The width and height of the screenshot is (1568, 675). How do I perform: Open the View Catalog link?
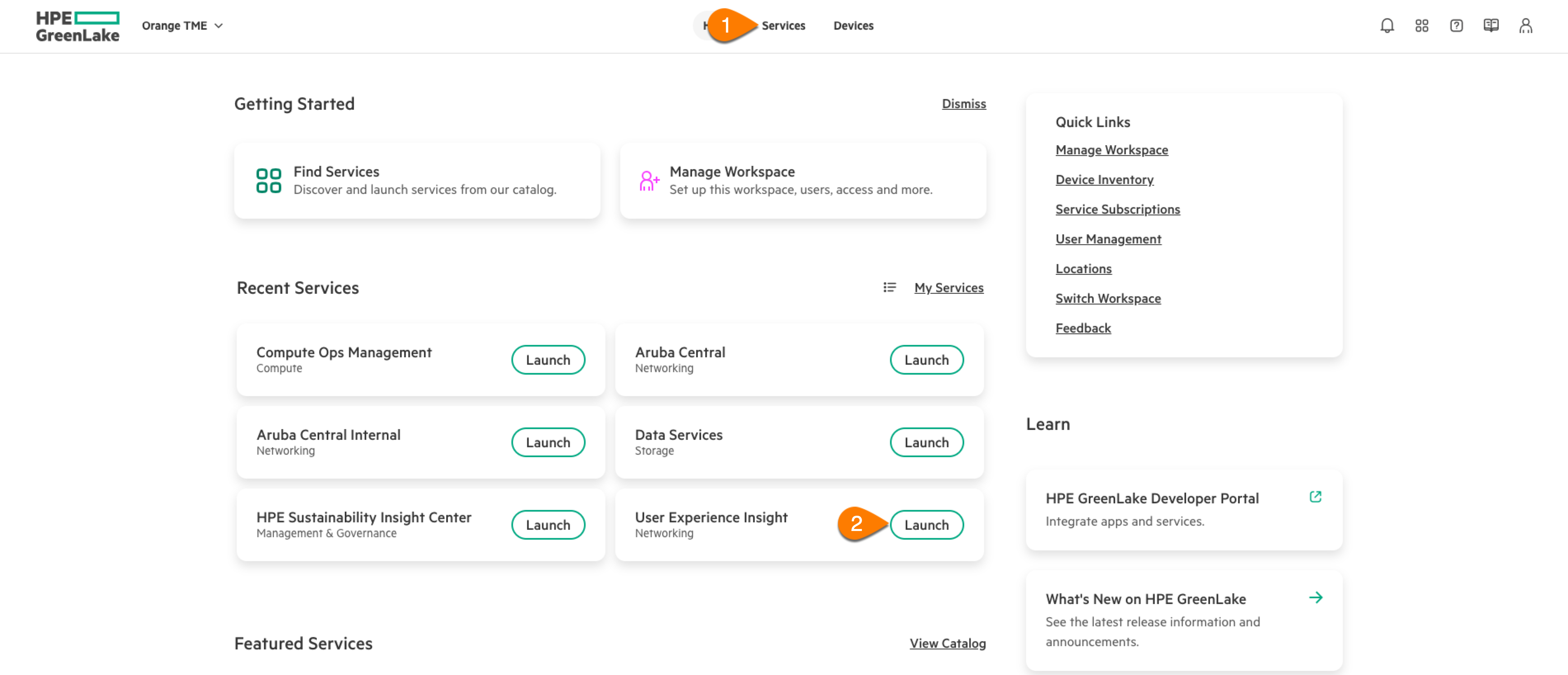click(947, 643)
